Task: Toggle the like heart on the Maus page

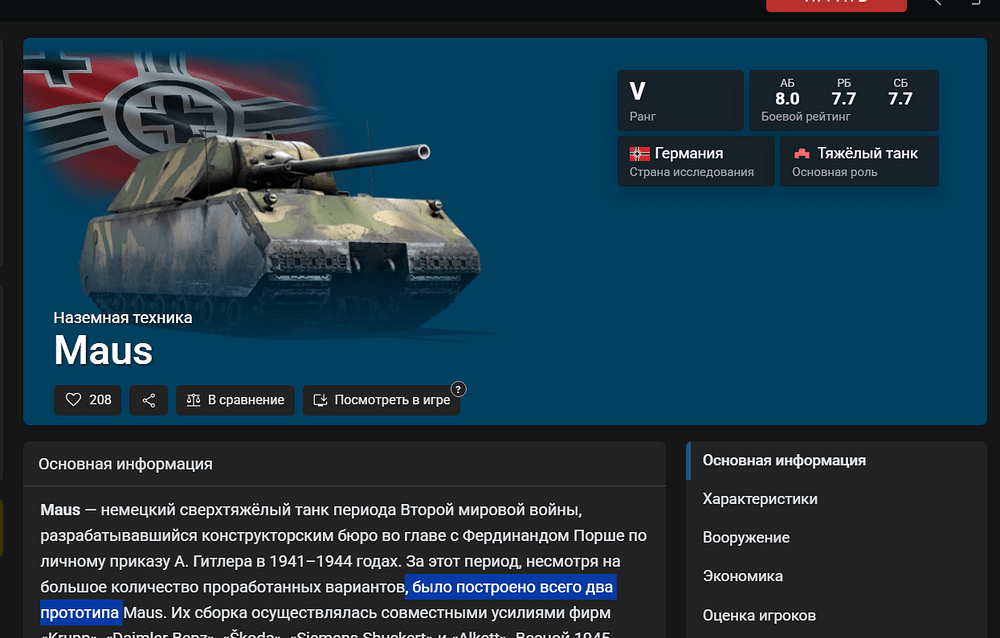Action: [x=72, y=399]
